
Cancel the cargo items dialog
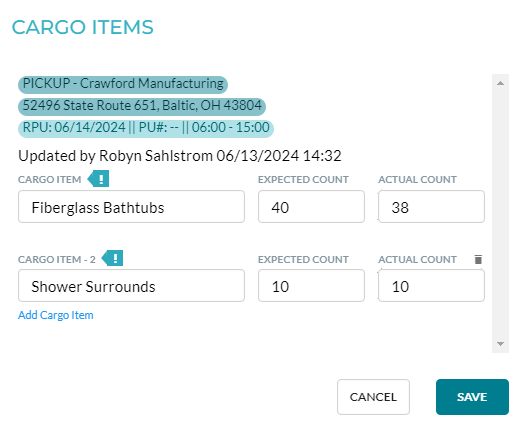click(373, 397)
